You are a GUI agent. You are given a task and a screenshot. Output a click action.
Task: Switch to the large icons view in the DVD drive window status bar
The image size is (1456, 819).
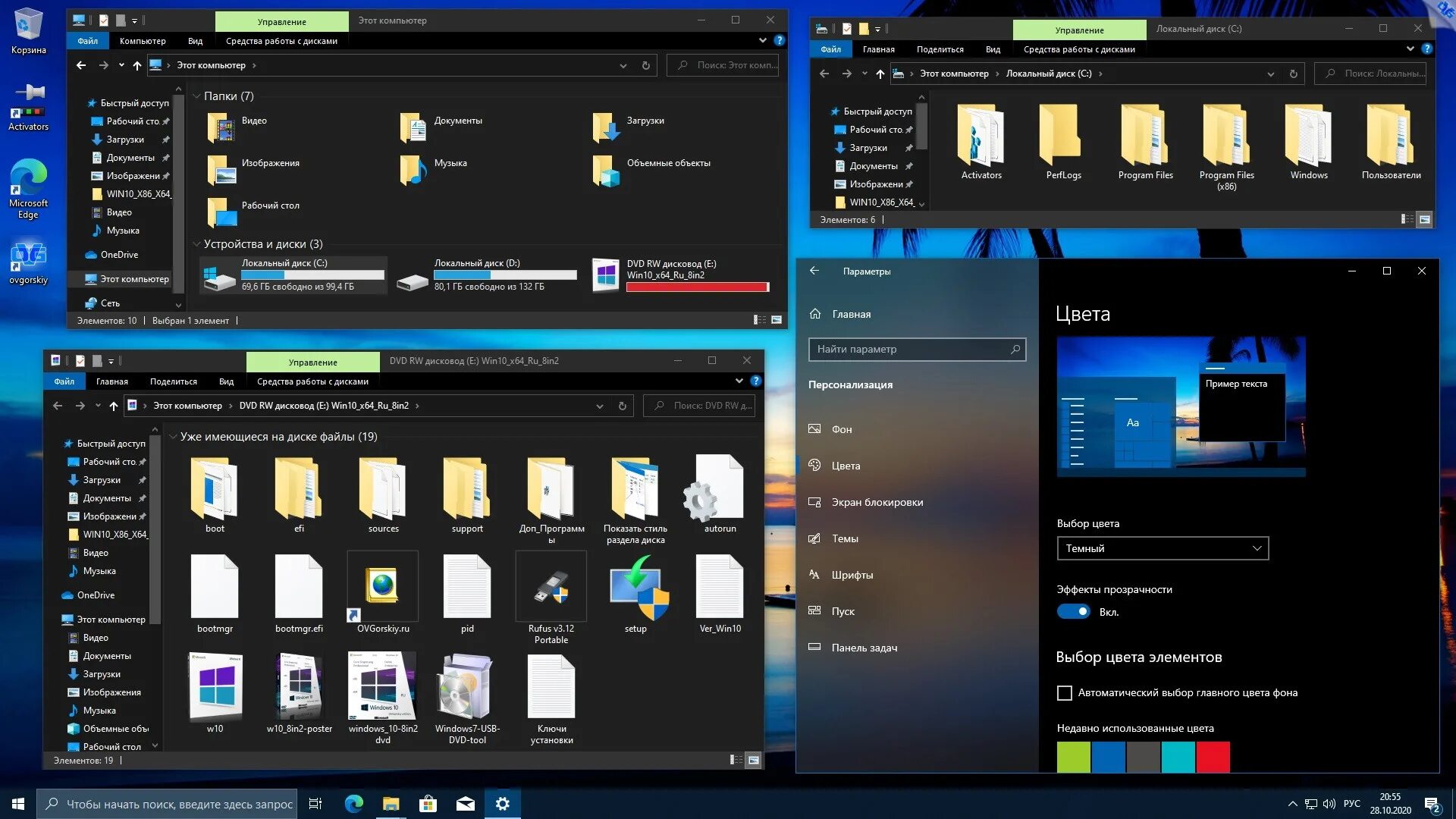(x=753, y=760)
